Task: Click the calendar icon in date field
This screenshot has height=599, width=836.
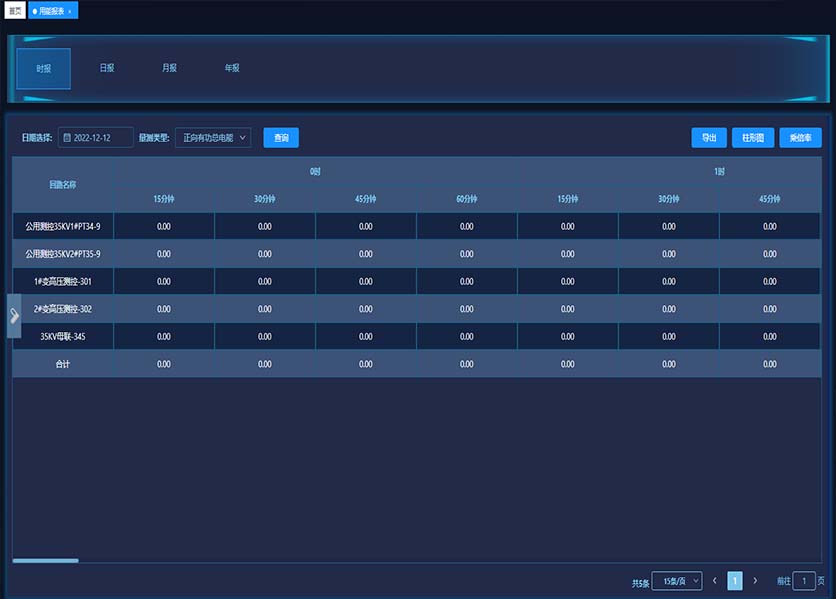Action: pos(67,138)
